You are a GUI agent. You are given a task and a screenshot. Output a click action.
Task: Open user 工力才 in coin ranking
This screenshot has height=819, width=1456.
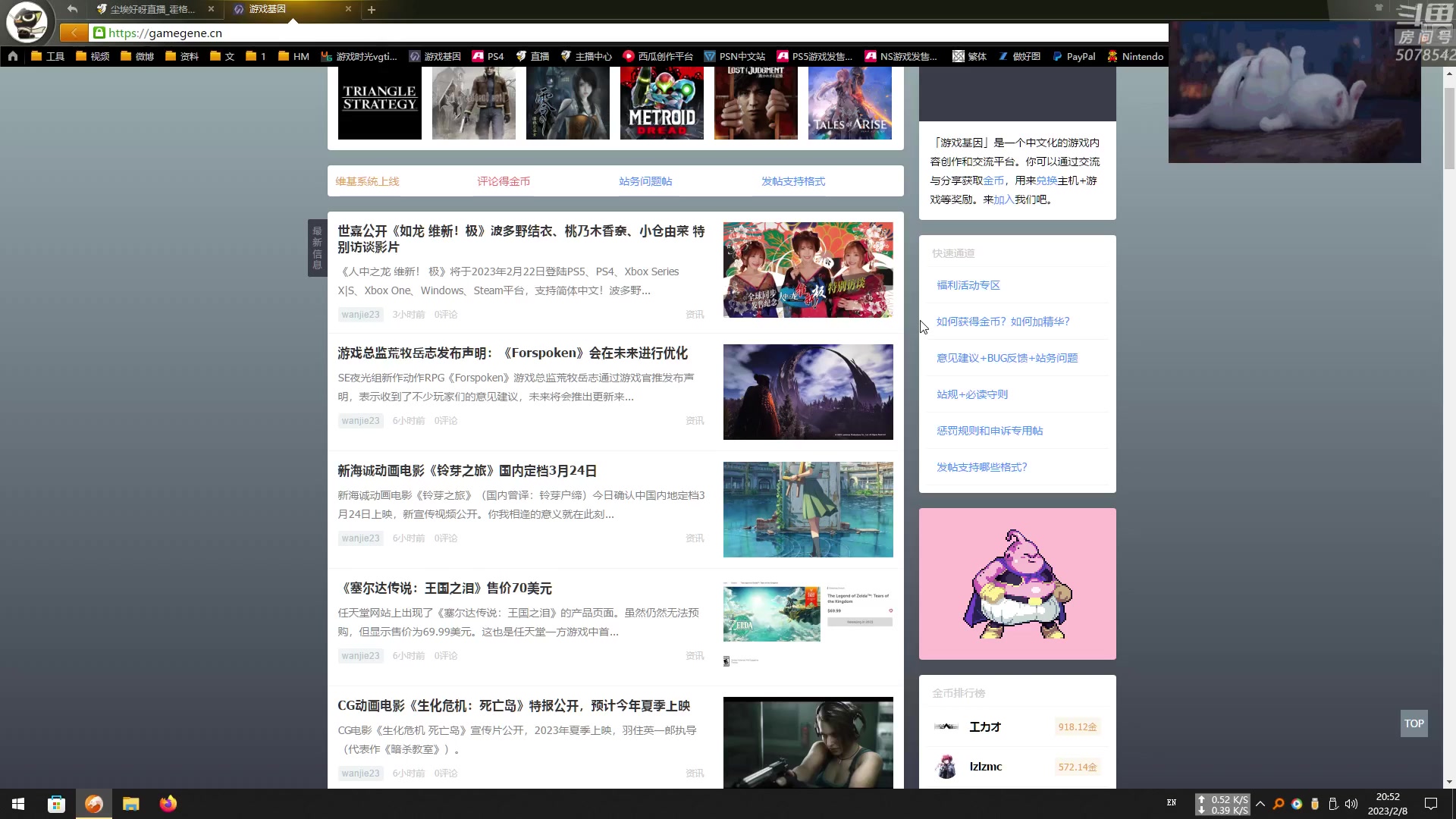click(985, 726)
